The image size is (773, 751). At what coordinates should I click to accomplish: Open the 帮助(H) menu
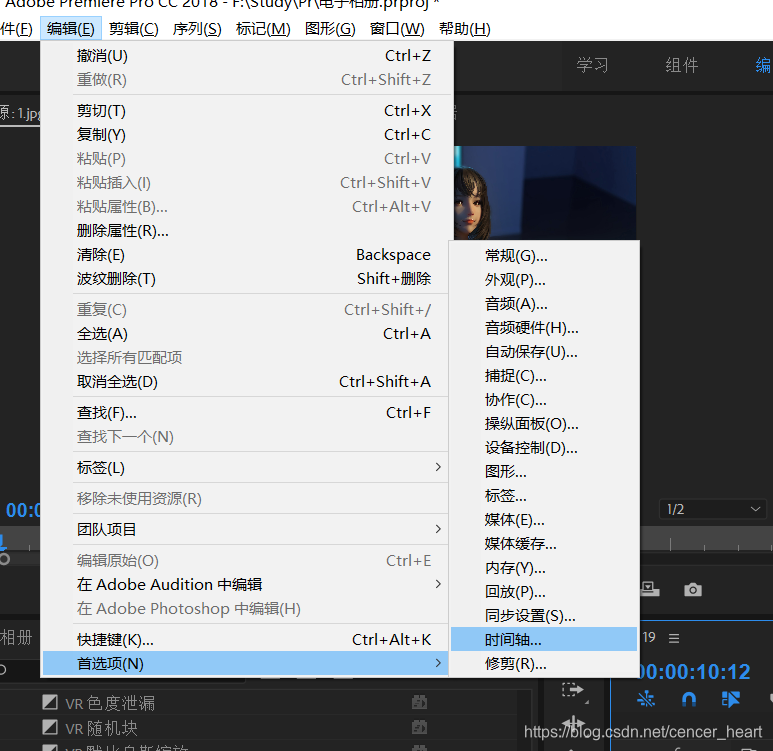coord(464,29)
